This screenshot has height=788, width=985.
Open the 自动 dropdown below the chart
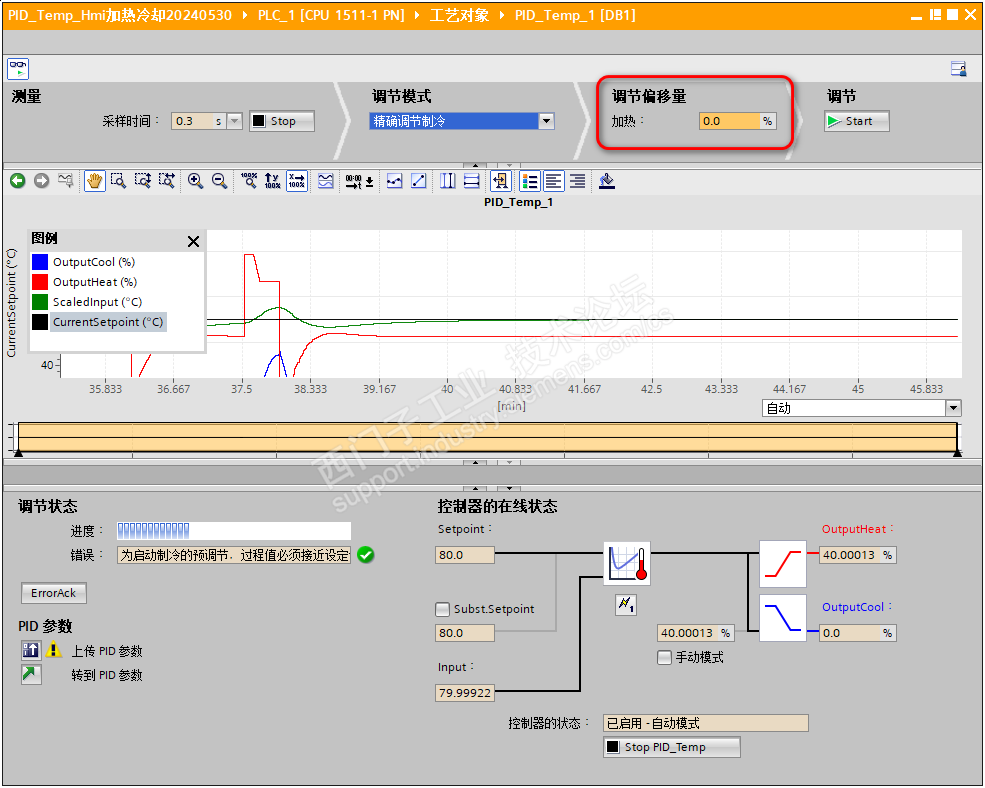[x=953, y=408]
